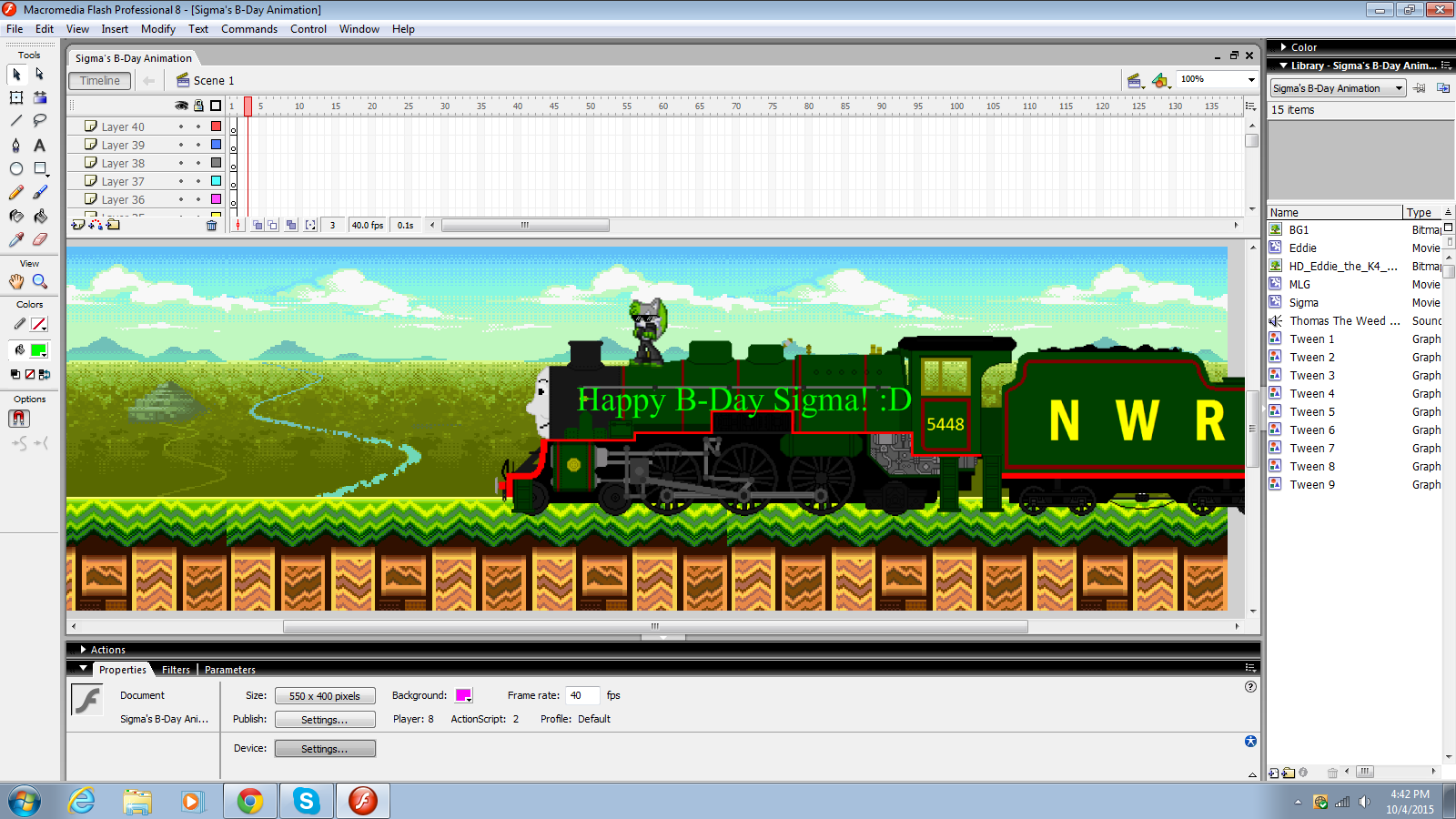1456x819 pixels.
Task: Open the zoom percentage dropdown
Action: pyautogui.click(x=1250, y=80)
